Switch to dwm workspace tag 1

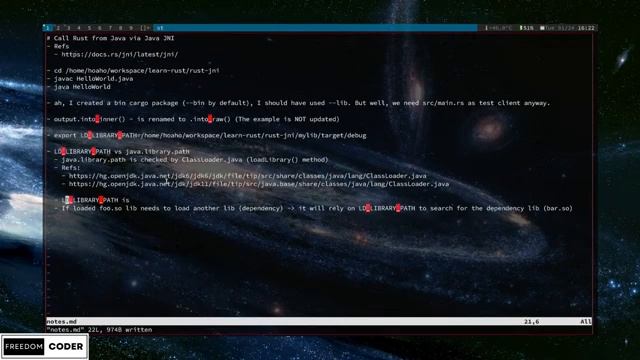48,28
